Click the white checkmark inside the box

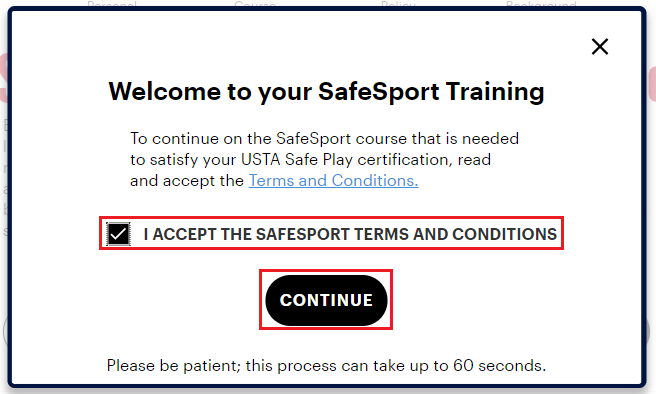coord(118,234)
